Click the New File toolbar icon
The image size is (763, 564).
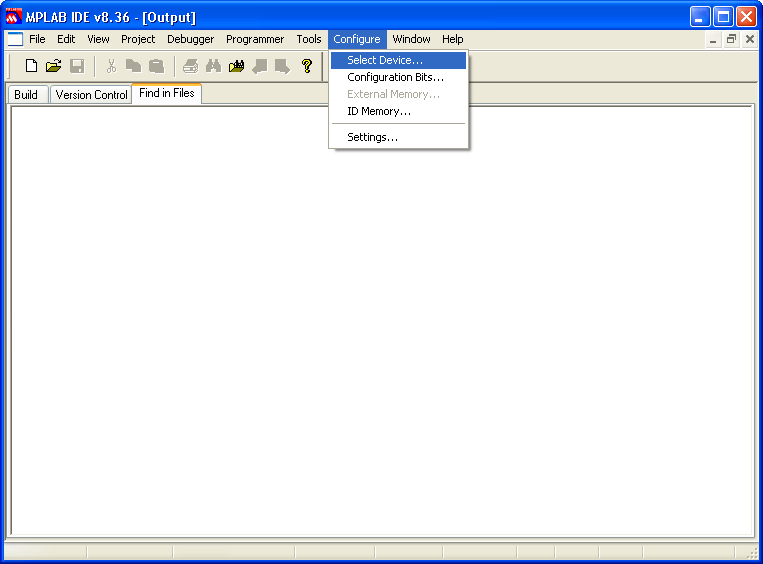click(x=31, y=66)
